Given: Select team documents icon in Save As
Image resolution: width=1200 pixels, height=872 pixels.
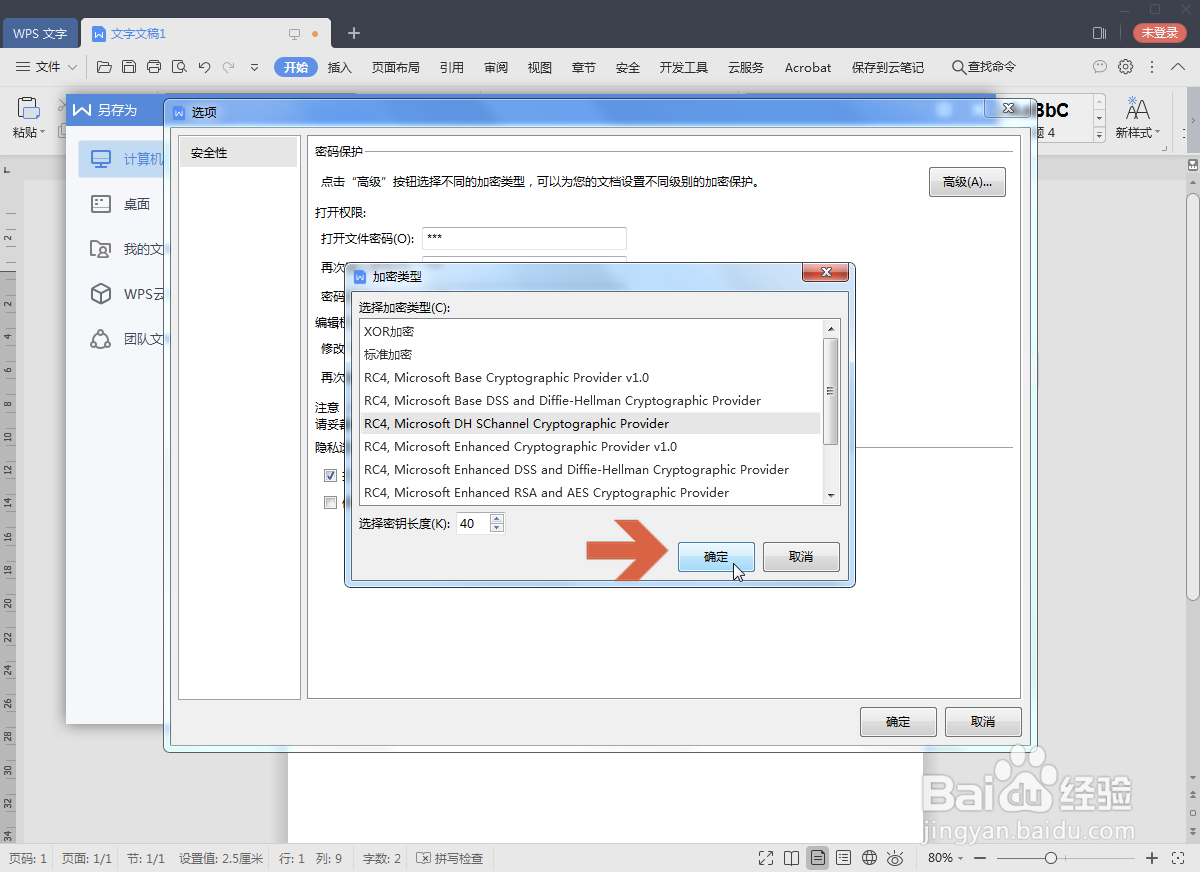Looking at the screenshot, I should click(x=101, y=339).
